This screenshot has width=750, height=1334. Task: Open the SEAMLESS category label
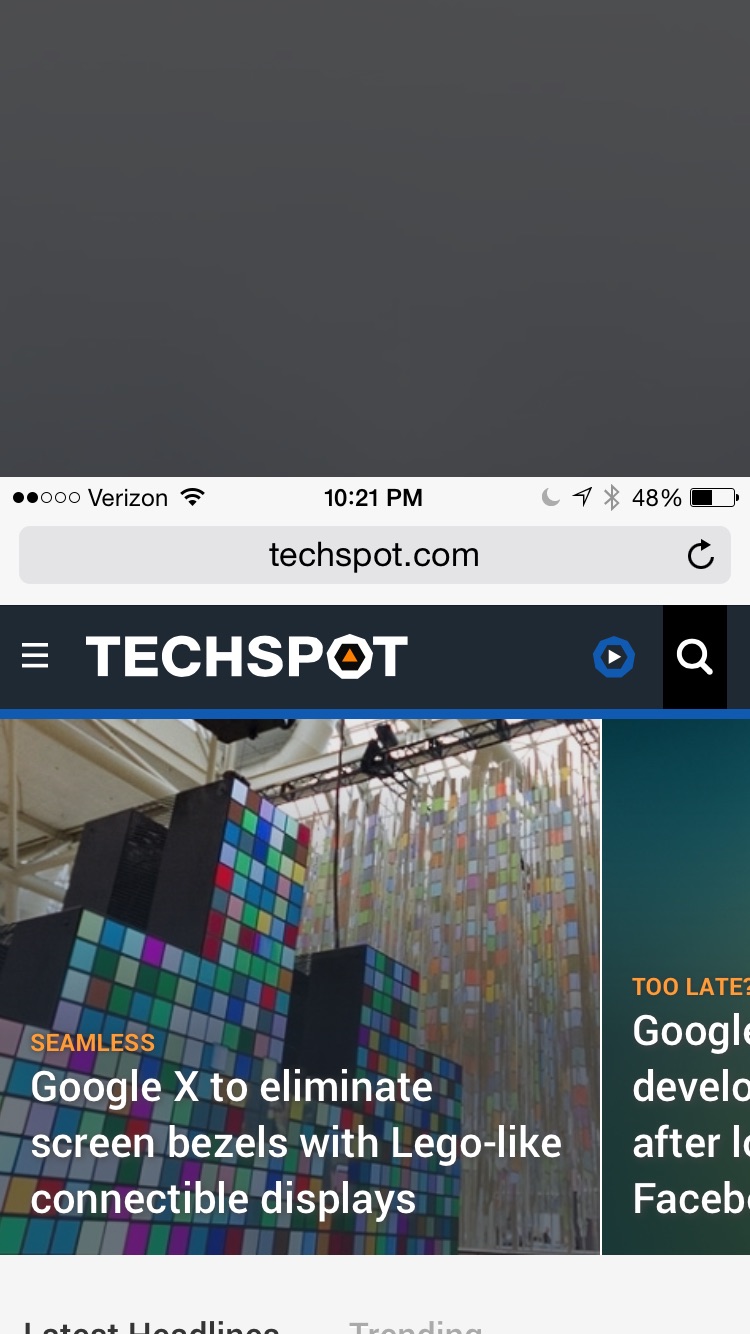click(93, 1042)
